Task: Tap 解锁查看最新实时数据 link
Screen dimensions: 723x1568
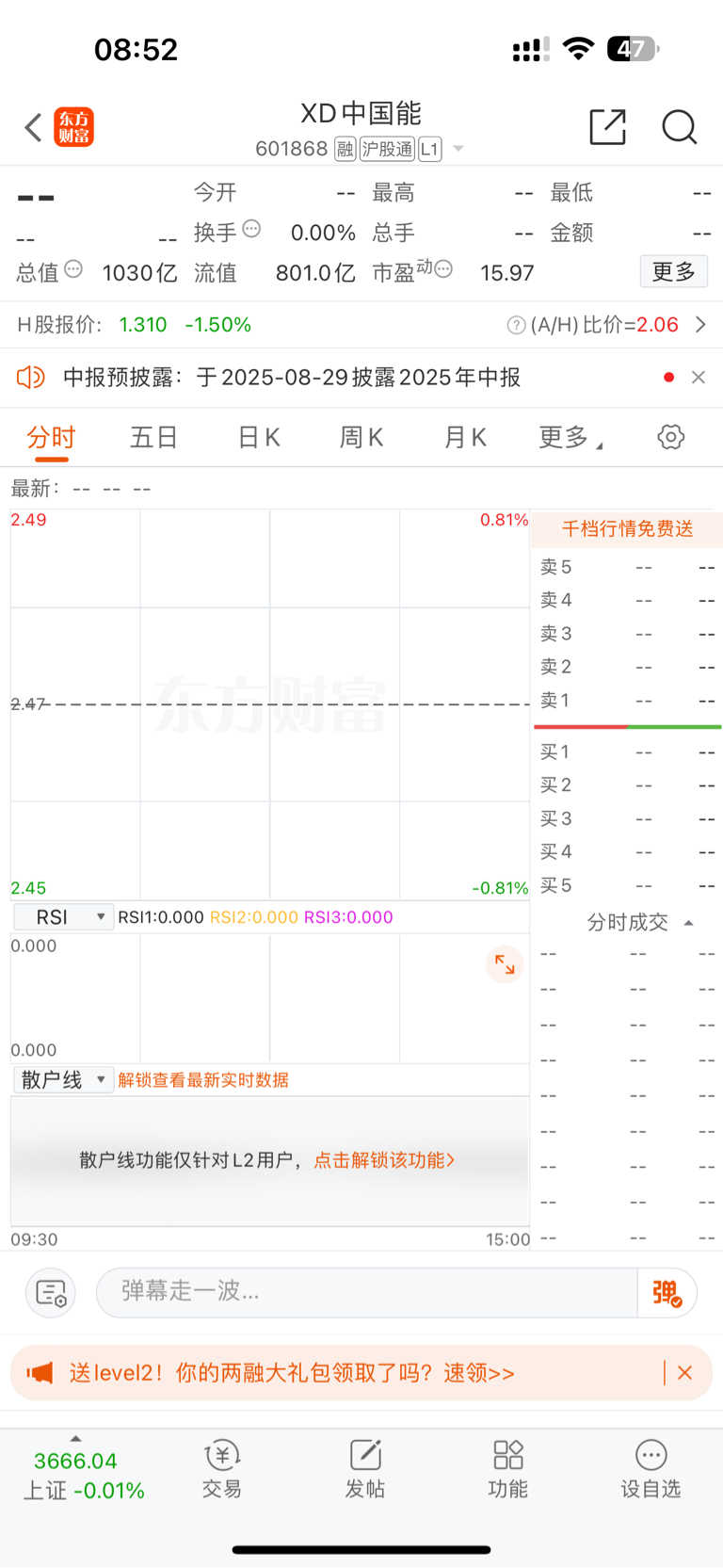Action: click(x=203, y=1080)
